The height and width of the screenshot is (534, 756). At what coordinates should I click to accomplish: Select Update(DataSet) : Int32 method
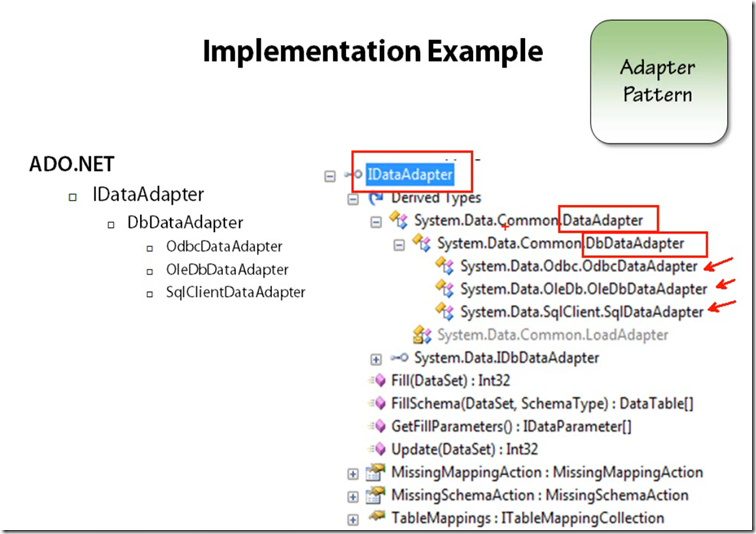pyautogui.click(x=465, y=450)
